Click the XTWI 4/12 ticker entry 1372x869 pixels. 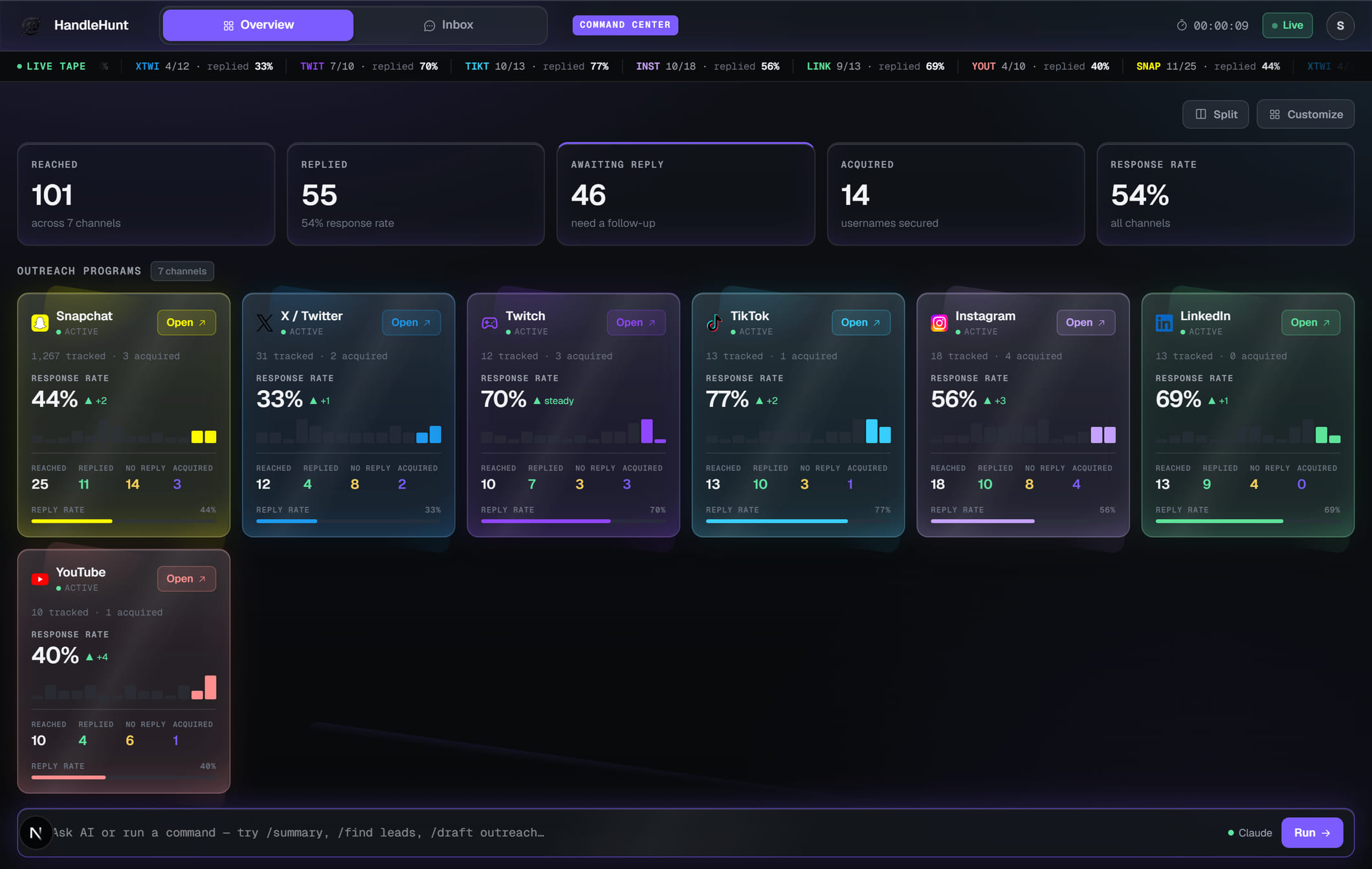click(x=204, y=67)
